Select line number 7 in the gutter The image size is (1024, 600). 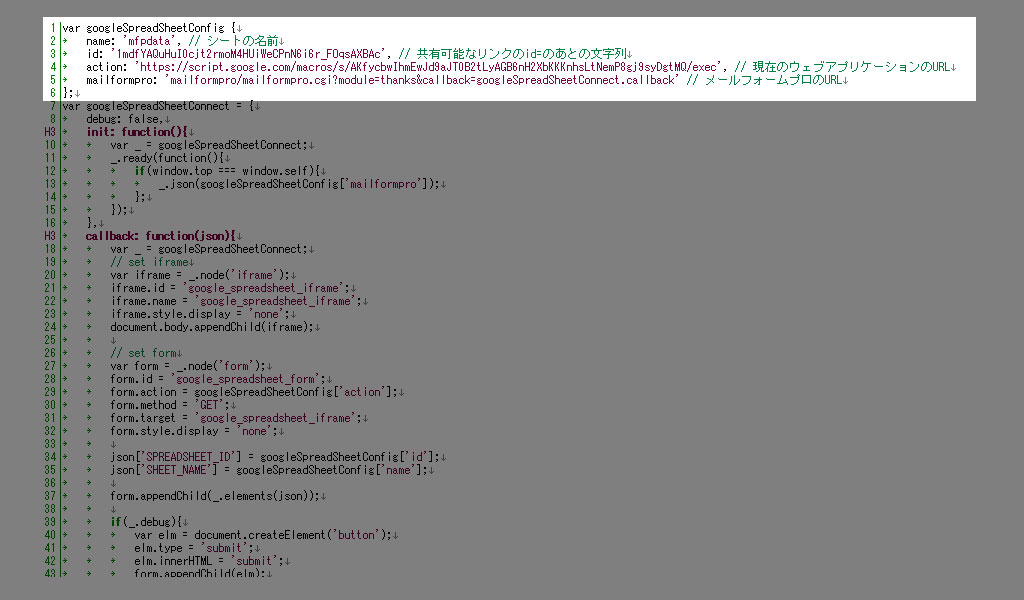52,106
